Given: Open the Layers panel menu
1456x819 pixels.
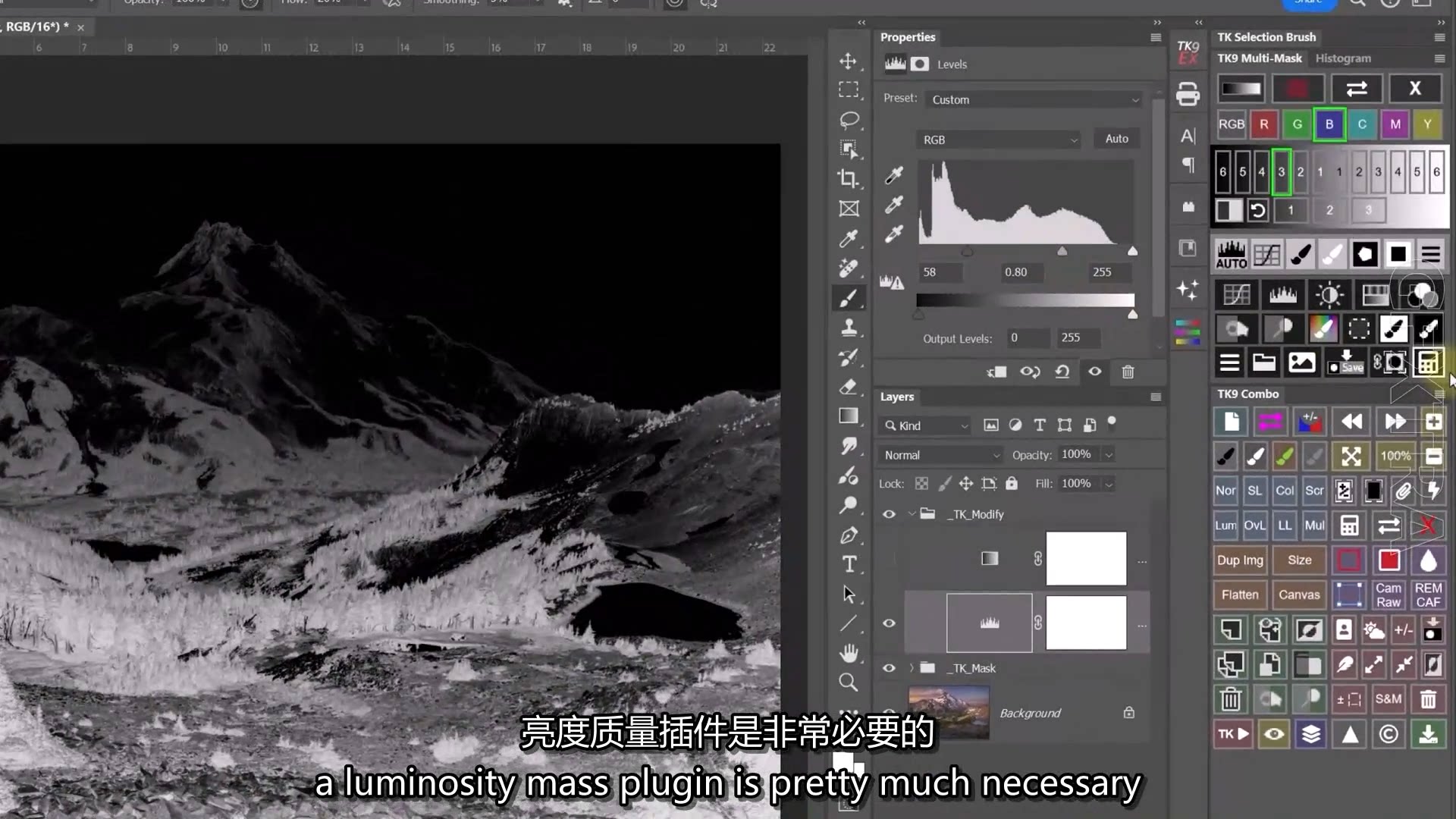Looking at the screenshot, I should click(1156, 397).
